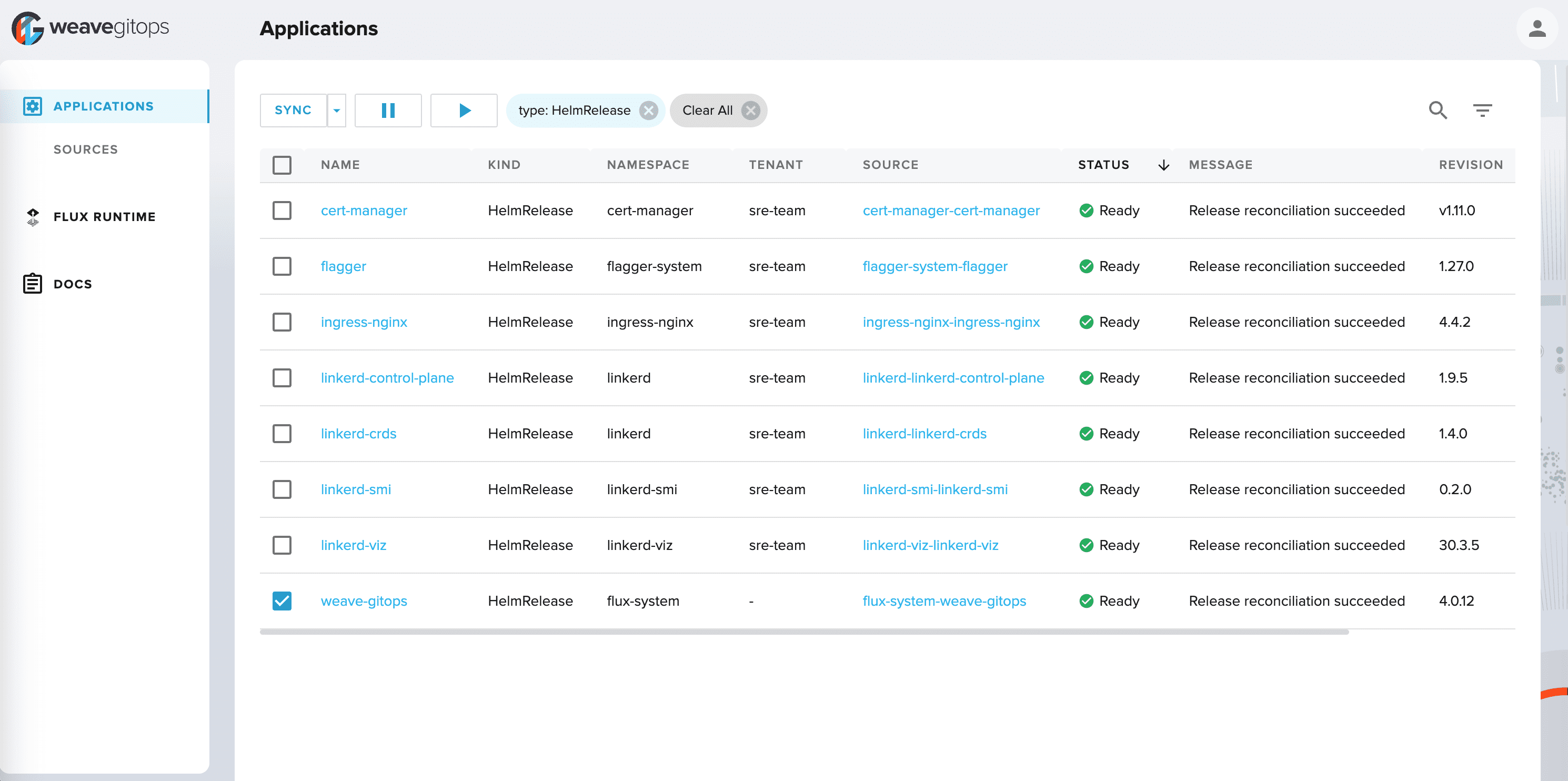The image size is (1568, 781).
Task: Click the filter icon in toolbar
Action: pos(1483,110)
